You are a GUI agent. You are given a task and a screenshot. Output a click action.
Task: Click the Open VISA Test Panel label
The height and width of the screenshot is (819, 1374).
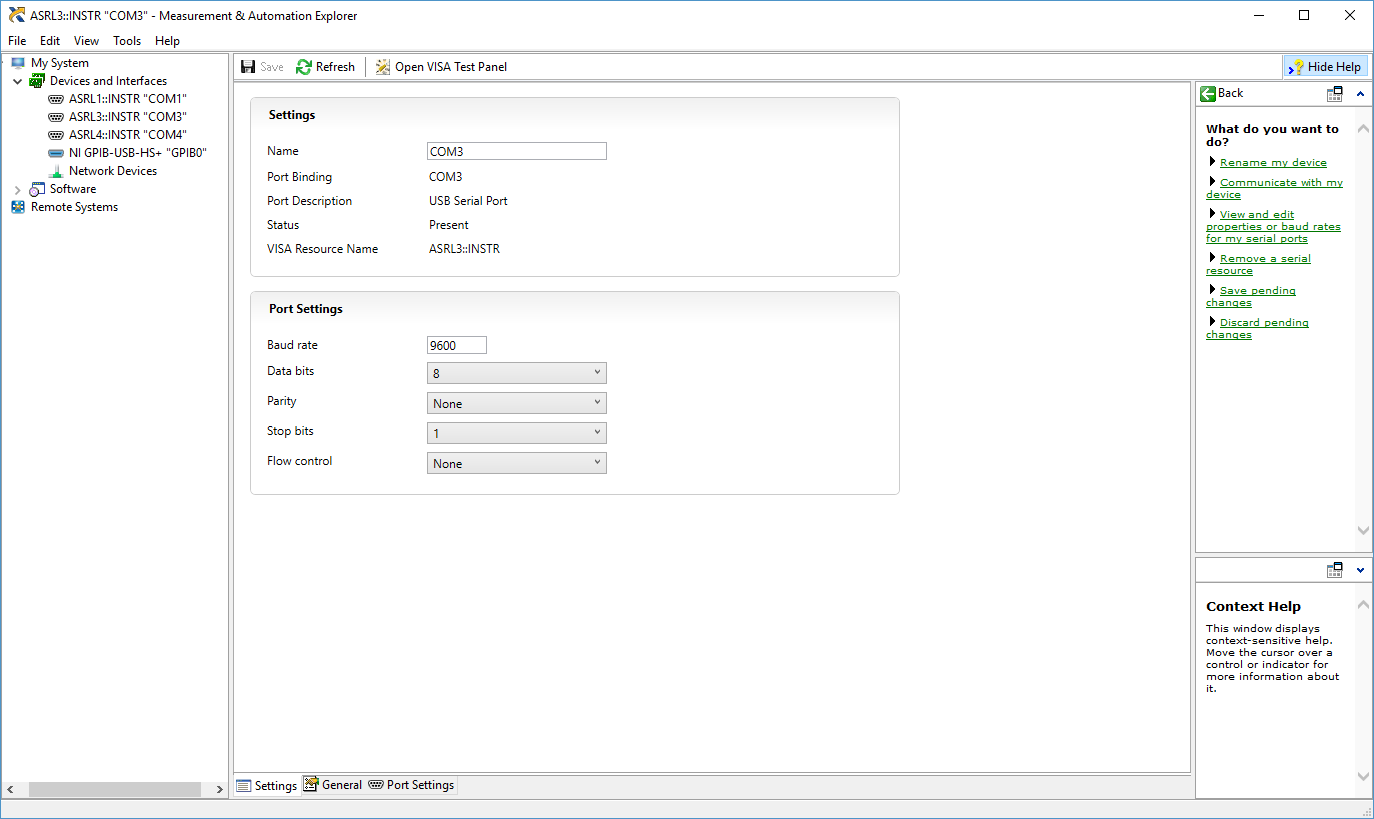451,67
